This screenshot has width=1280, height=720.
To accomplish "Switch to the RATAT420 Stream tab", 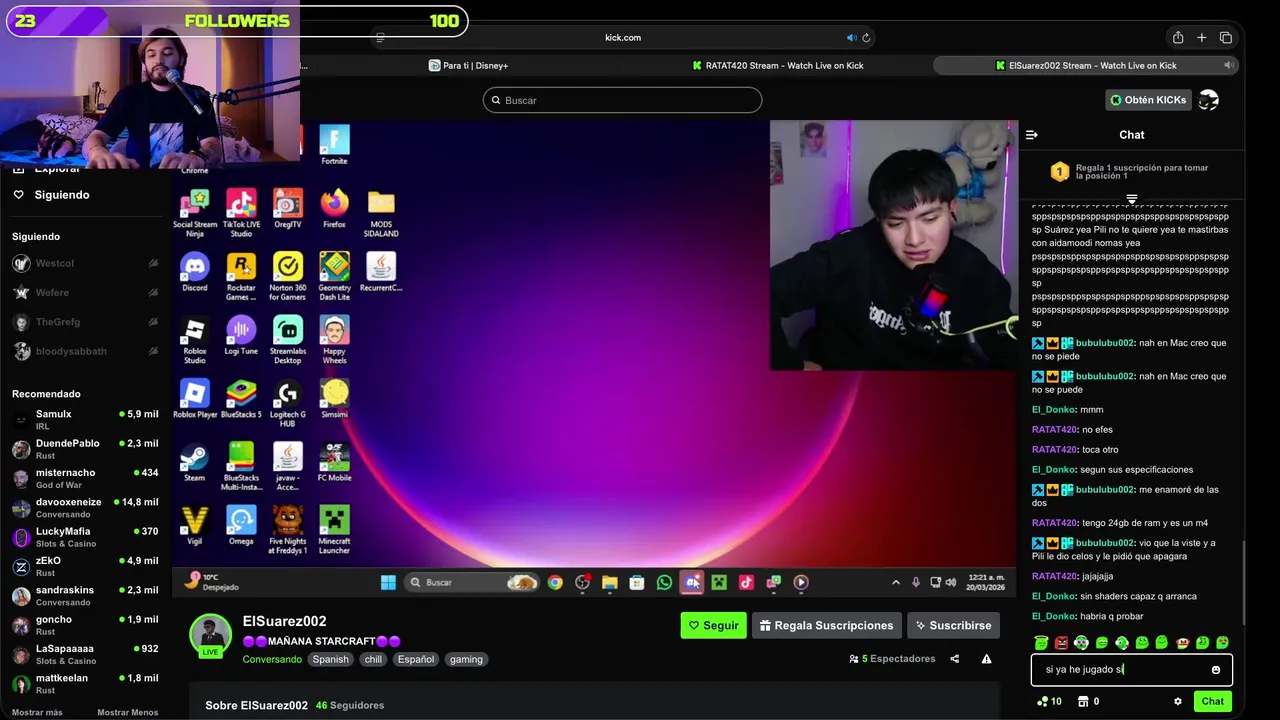I will 777,65.
